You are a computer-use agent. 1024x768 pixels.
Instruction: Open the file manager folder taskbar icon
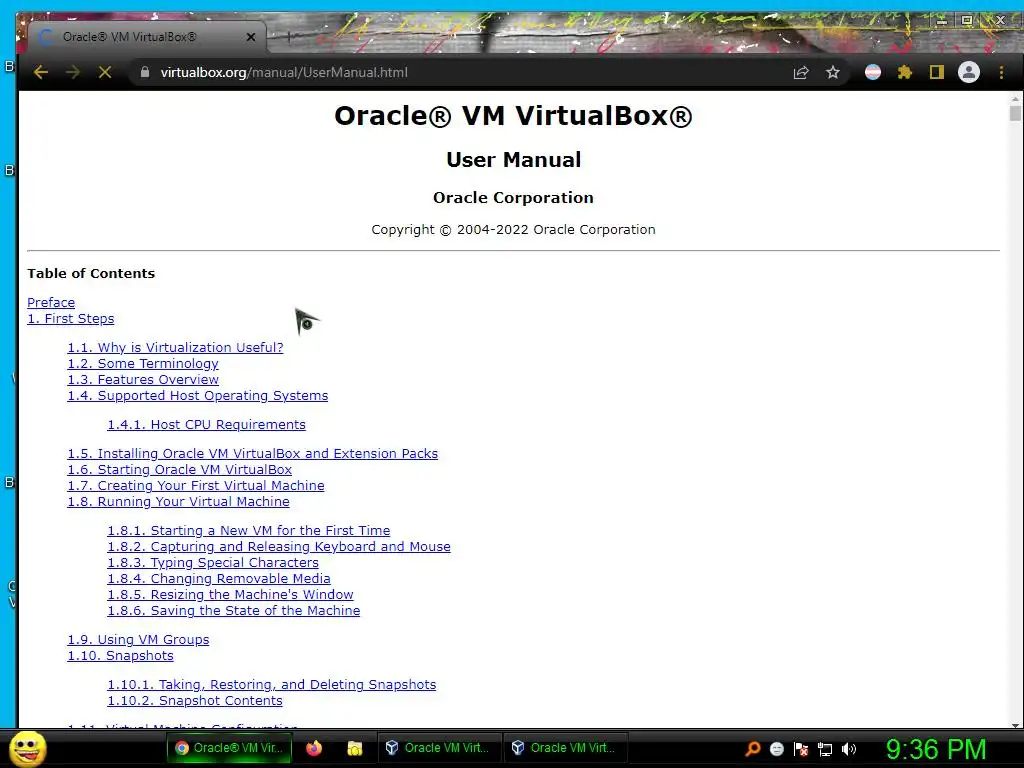coord(355,748)
